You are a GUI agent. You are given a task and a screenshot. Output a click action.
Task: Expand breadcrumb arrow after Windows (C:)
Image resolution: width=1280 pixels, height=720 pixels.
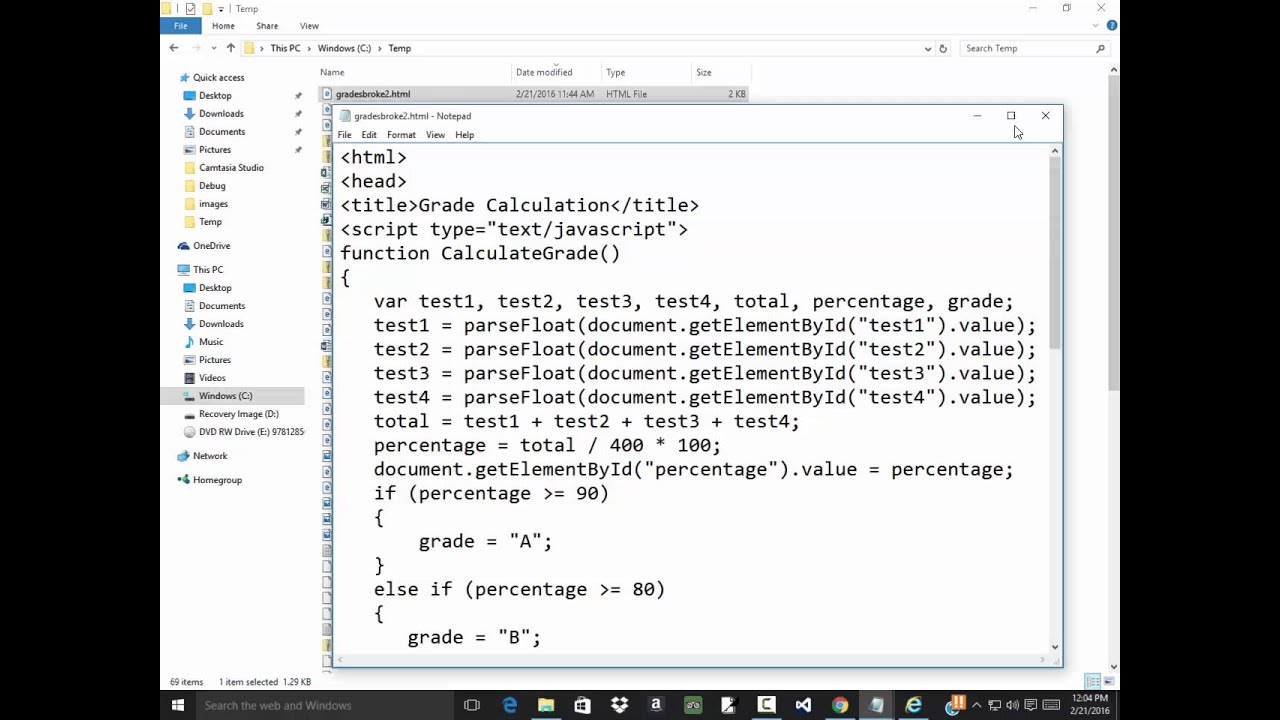pyautogui.click(x=380, y=48)
